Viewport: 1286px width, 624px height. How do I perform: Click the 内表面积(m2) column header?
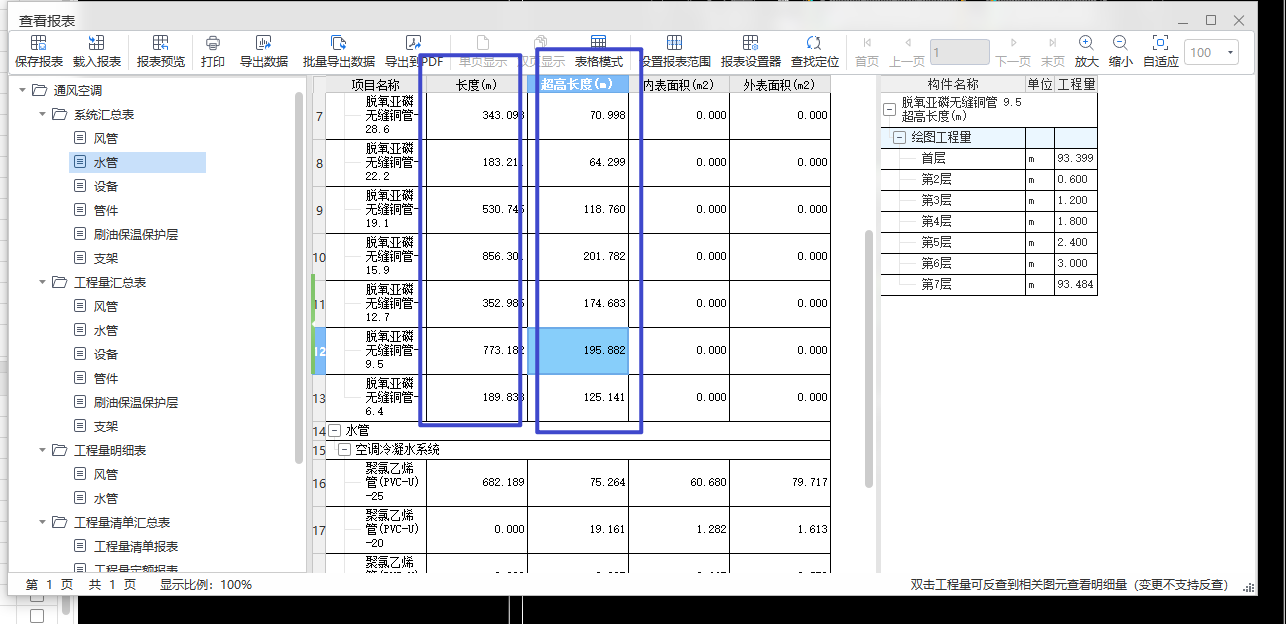[x=679, y=85]
